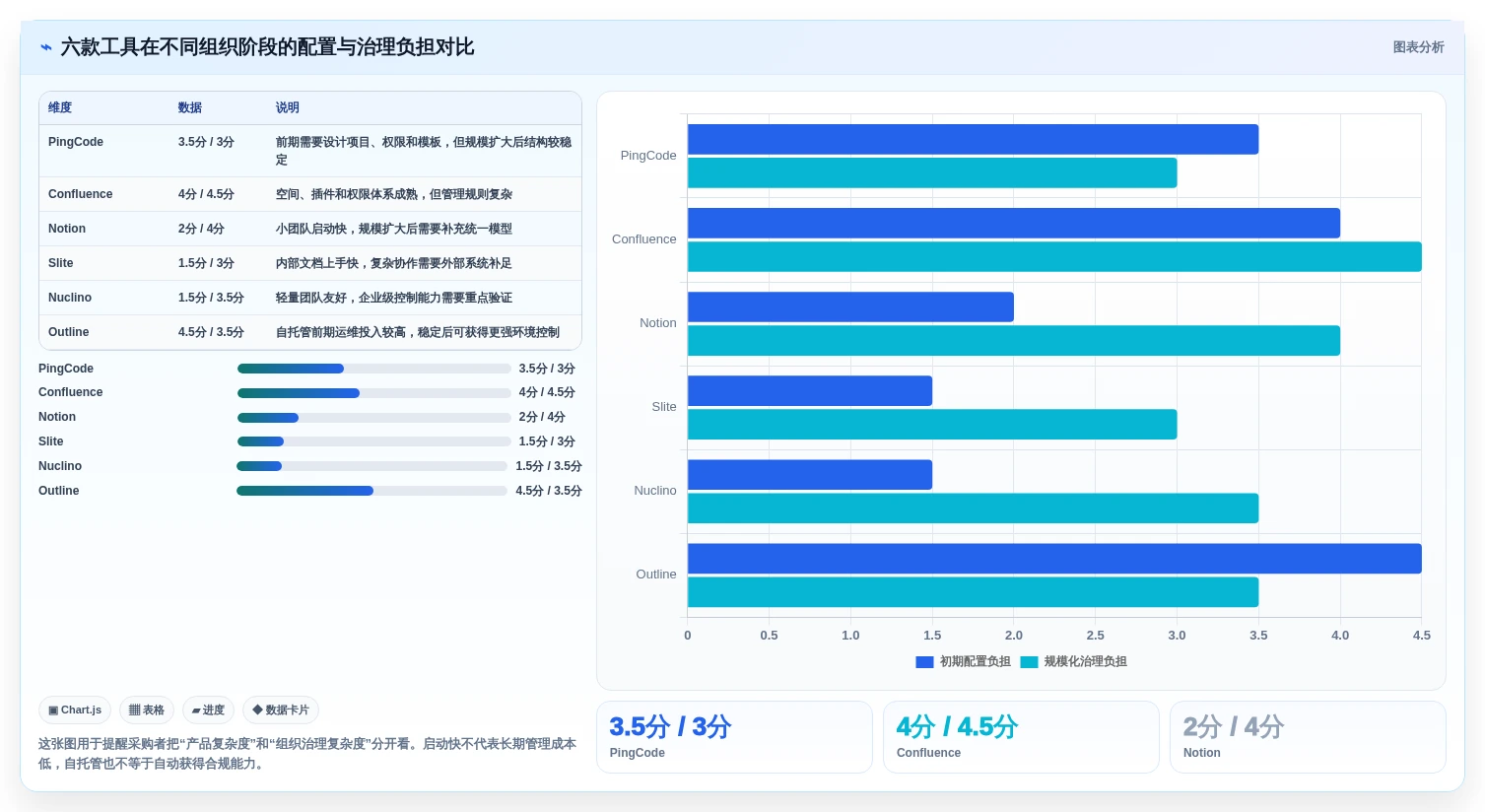
Task: Click the Notion summary card '2分 / 4分'
Action: pos(1308,737)
